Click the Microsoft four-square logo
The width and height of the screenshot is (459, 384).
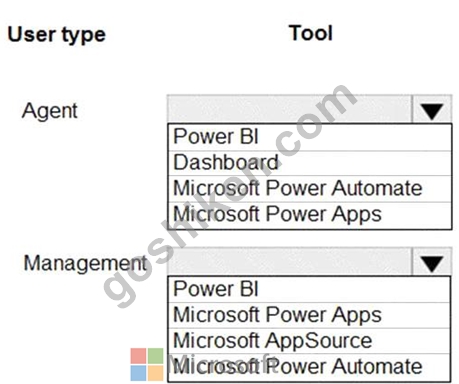coord(147,364)
